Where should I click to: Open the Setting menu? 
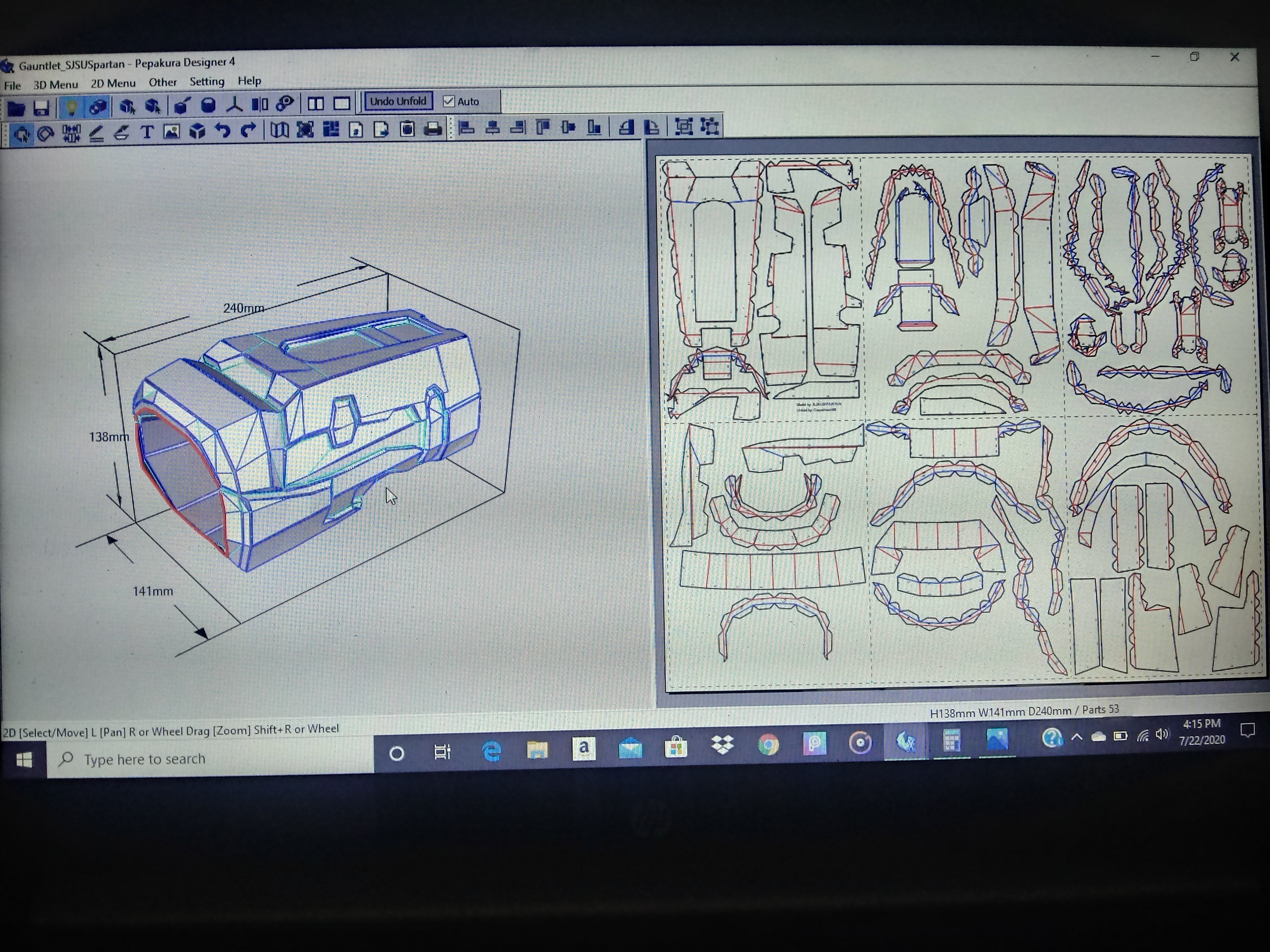tap(207, 82)
